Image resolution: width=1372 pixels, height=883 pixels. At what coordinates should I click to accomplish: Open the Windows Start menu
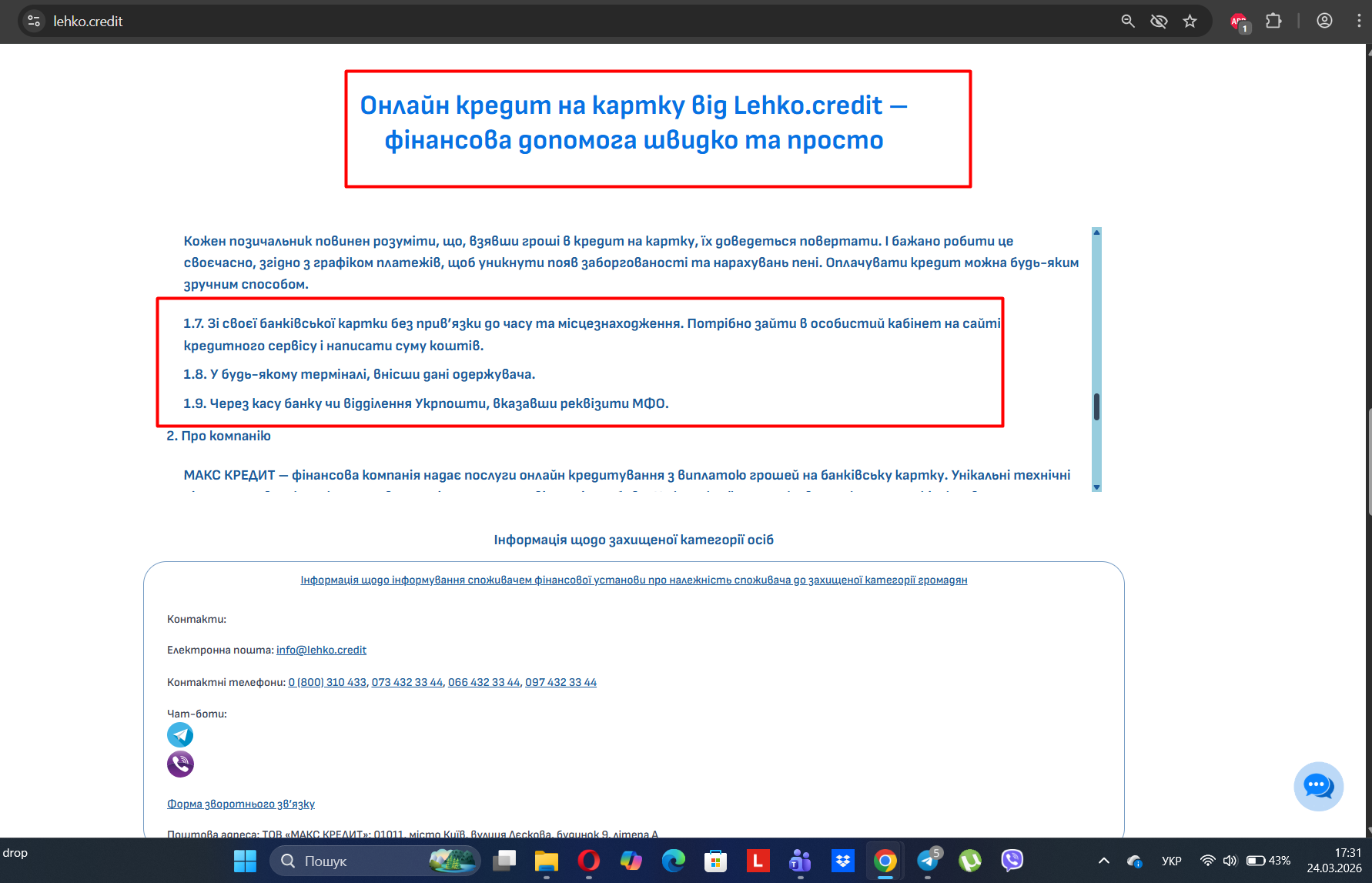tap(245, 861)
